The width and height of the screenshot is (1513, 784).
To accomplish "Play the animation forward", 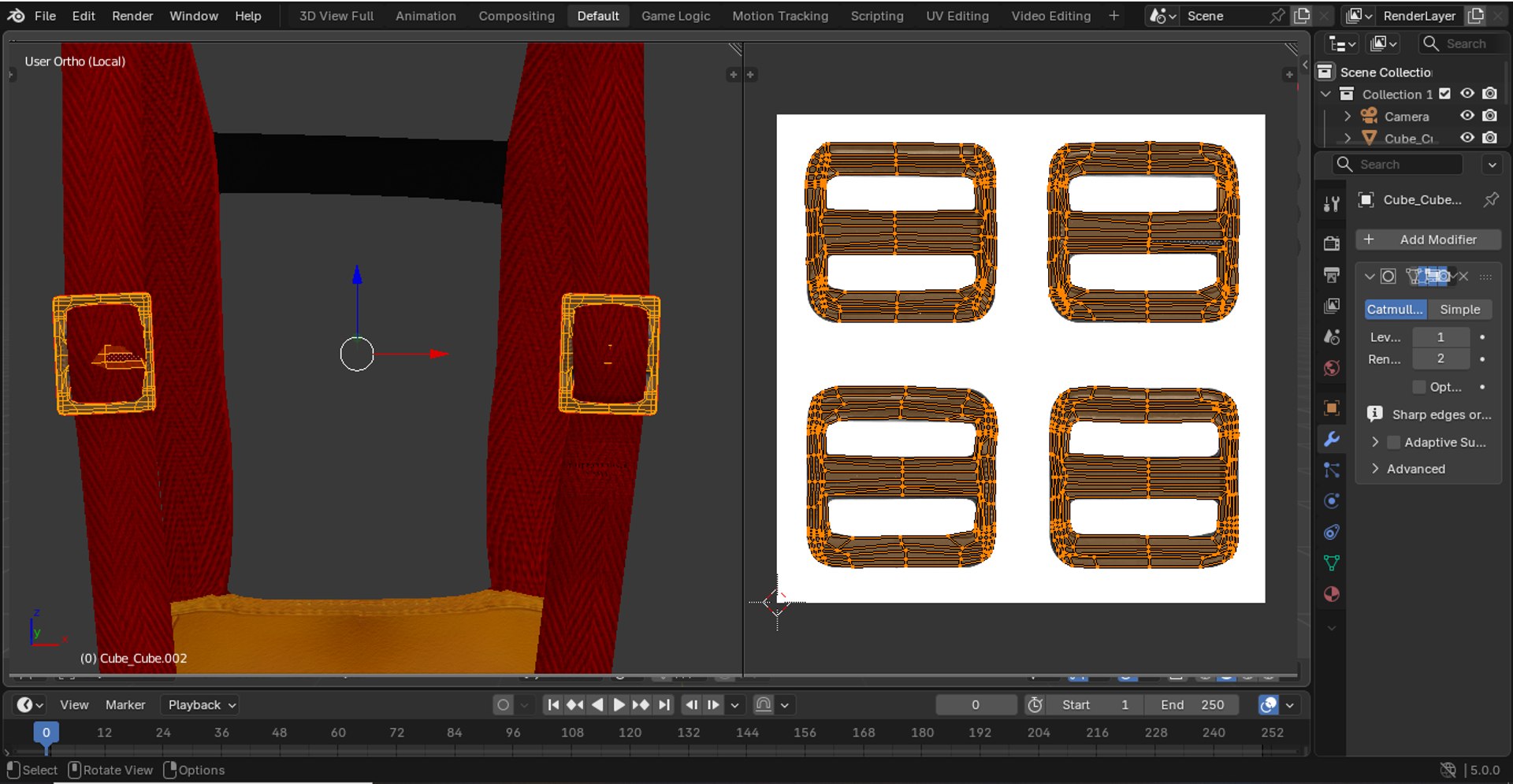I will (x=619, y=704).
